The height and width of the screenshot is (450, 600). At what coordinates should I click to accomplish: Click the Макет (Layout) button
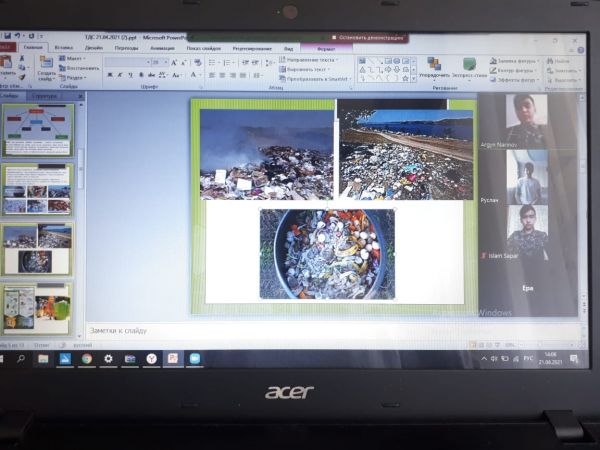click(x=73, y=58)
